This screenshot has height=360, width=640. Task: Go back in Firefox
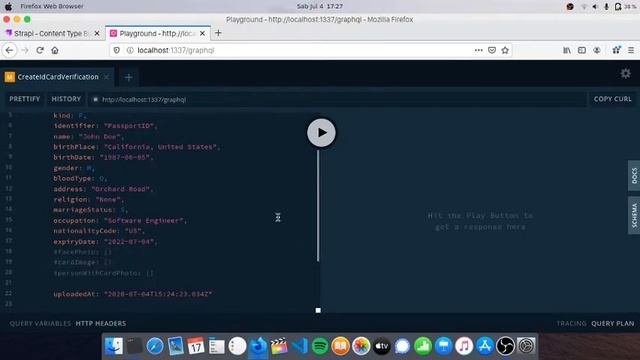tap(10, 50)
